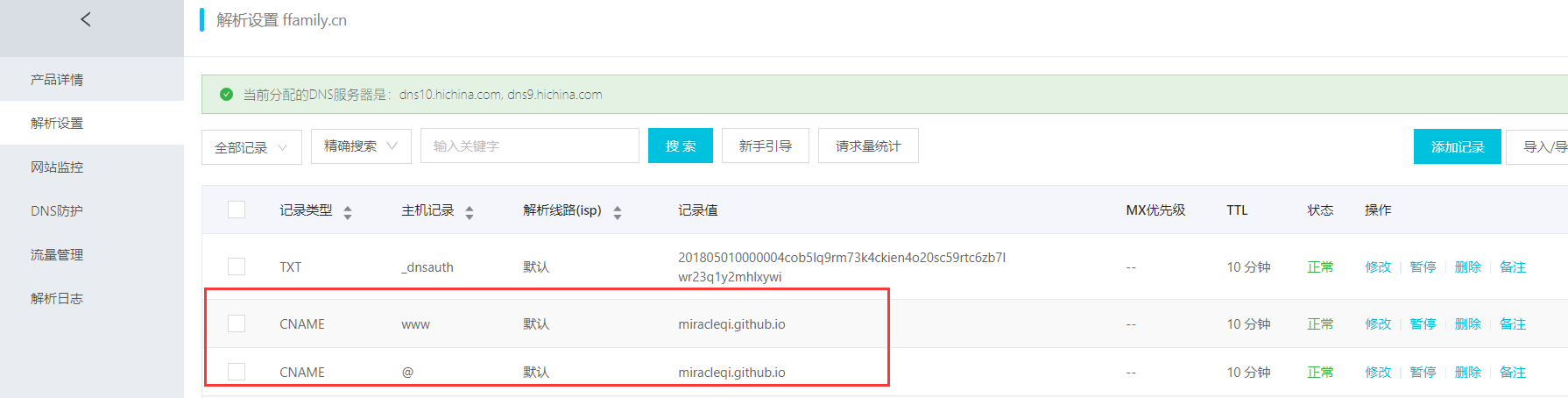Click the DNS server notice dns10.hichina.com

pos(422,95)
